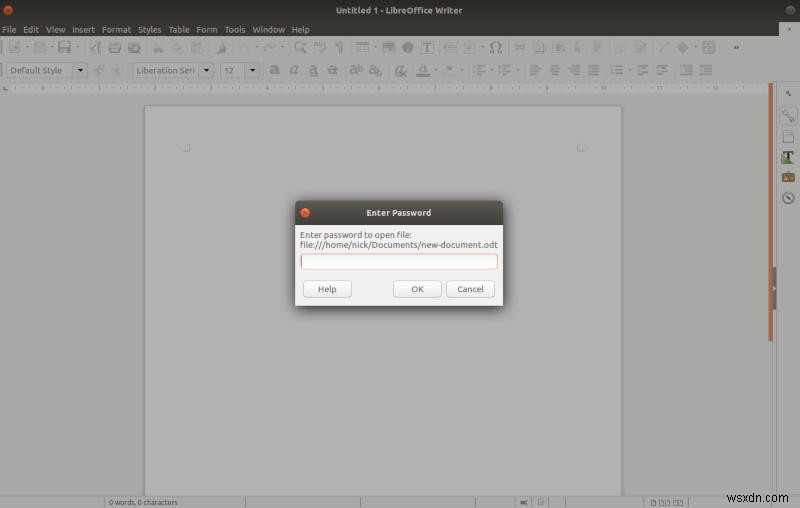Click the Open file toolbar icon
Screen dimensions: 800x508
coord(39,47)
